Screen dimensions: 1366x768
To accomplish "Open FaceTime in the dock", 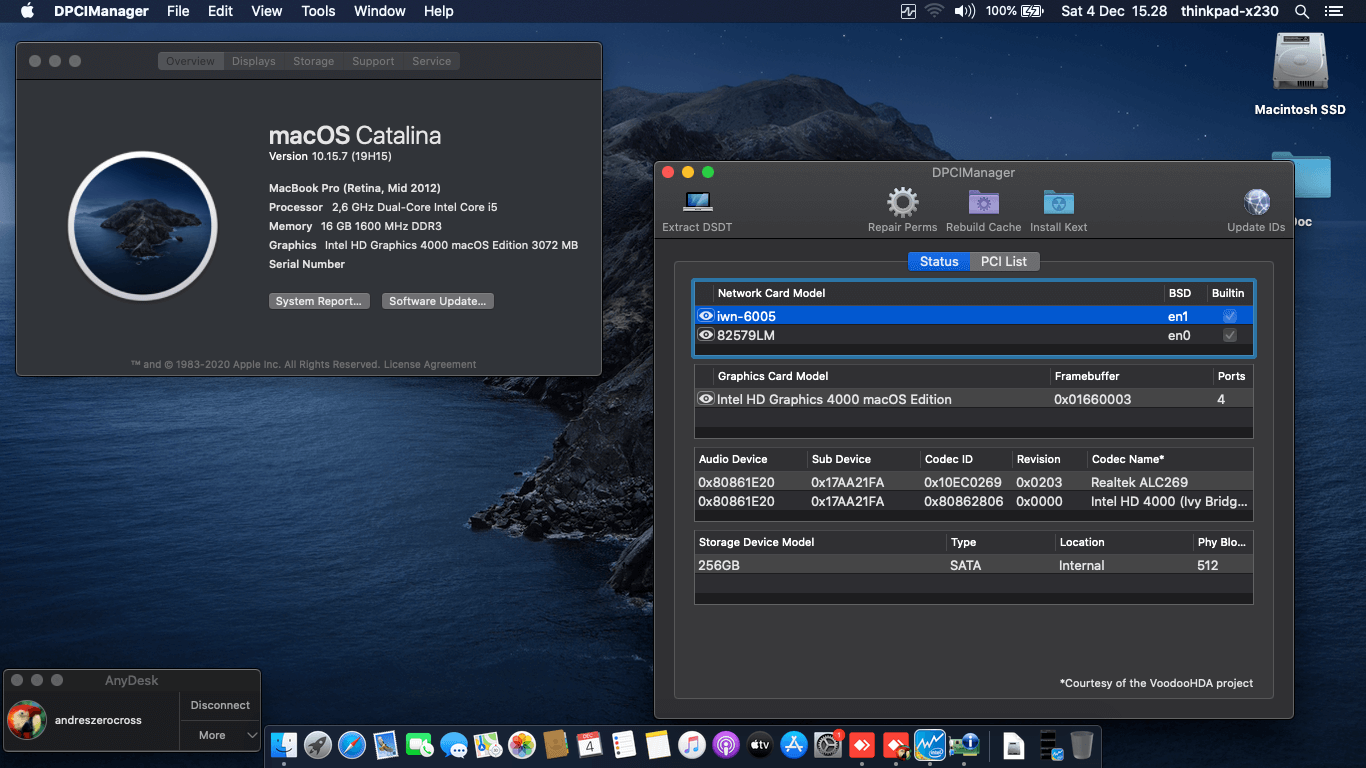I will click(419, 744).
